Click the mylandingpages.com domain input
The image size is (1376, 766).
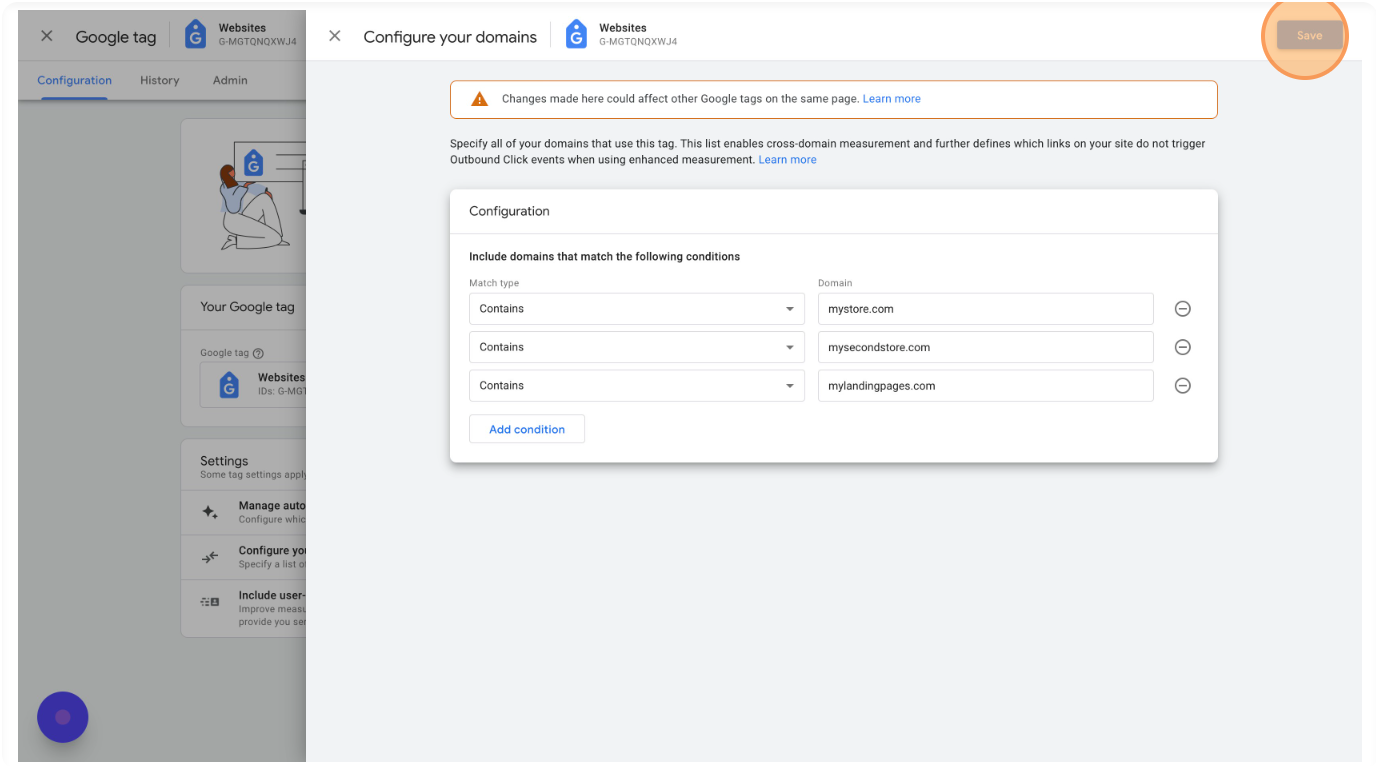[985, 386]
